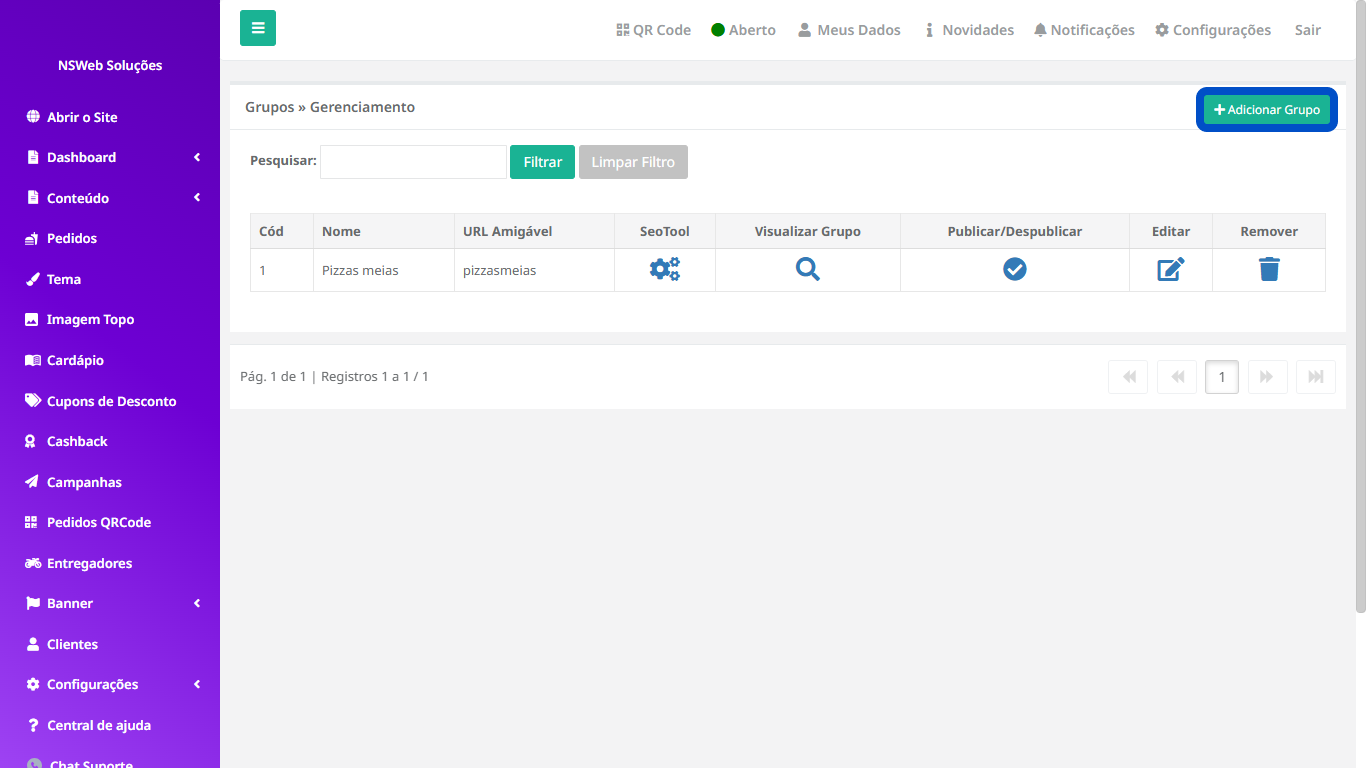Toggle the Aberto store status indicator
This screenshot has height=768, width=1366.
coord(743,30)
